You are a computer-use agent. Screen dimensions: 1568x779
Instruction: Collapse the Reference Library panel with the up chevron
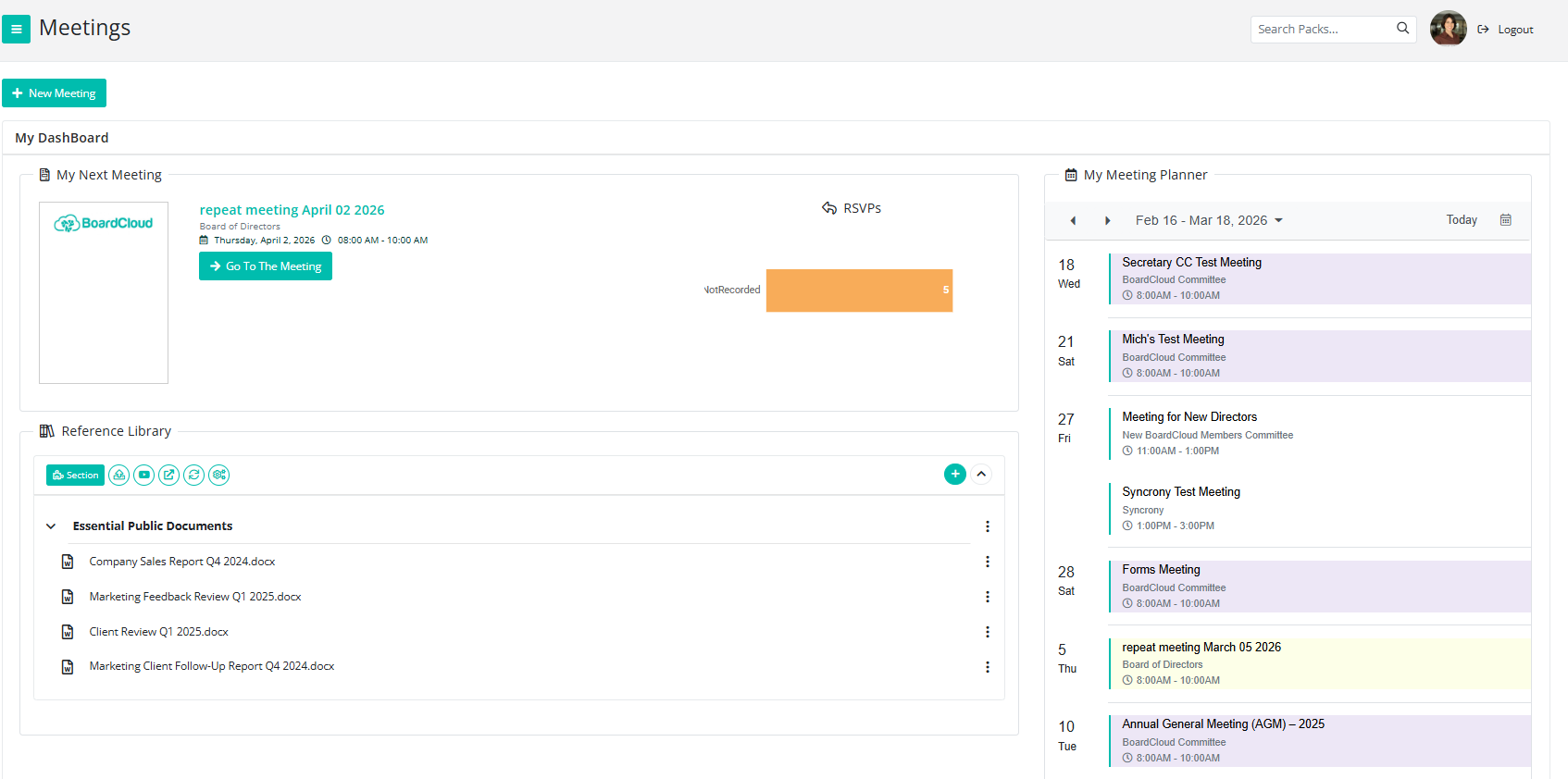point(981,475)
